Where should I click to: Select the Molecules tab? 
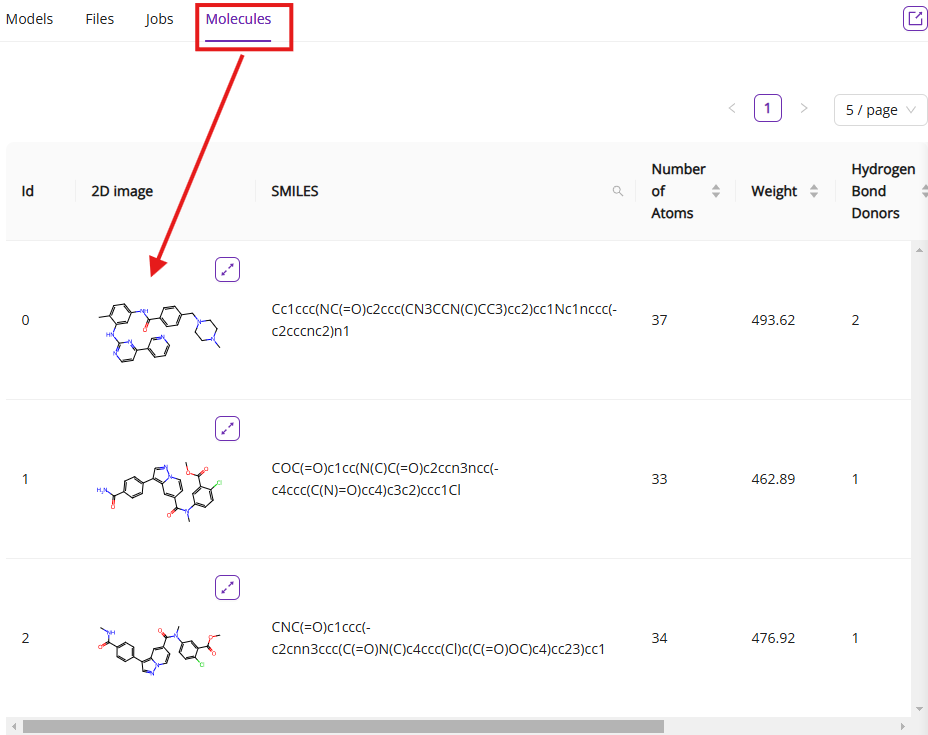click(x=238, y=19)
